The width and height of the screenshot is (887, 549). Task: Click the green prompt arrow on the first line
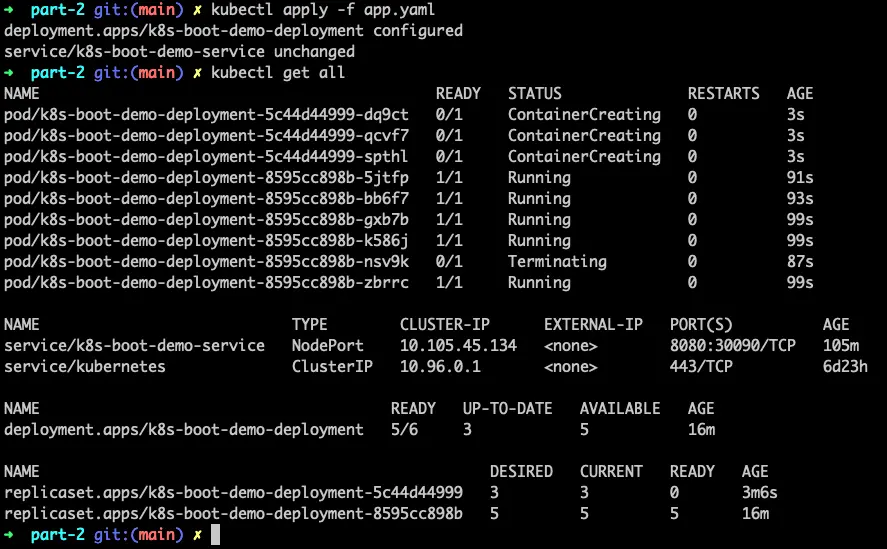point(10,9)
